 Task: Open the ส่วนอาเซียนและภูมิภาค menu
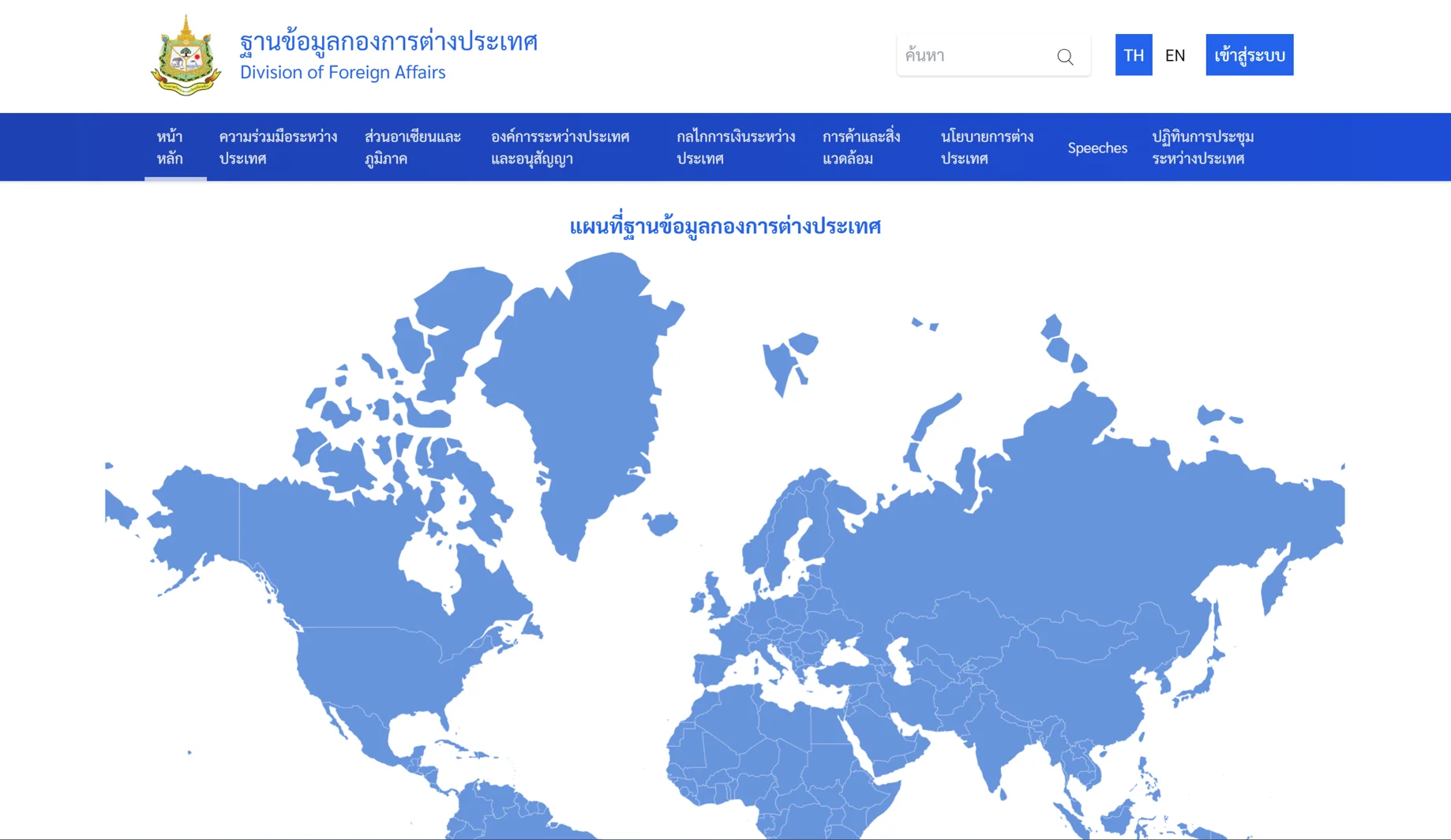tap(415, 147)
